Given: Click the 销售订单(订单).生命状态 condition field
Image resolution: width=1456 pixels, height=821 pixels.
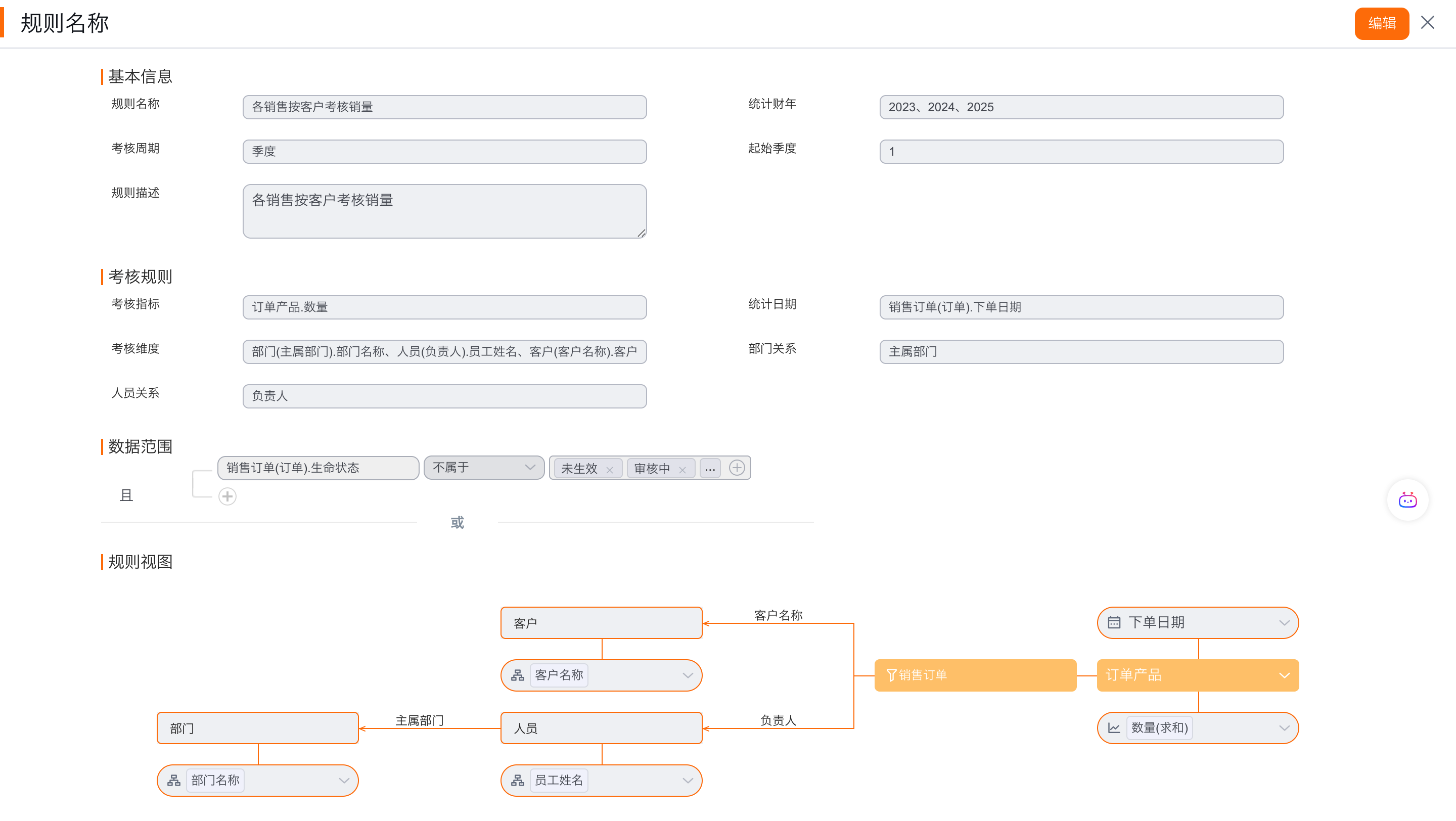Looking at the screenshot, I should [317, 468].
